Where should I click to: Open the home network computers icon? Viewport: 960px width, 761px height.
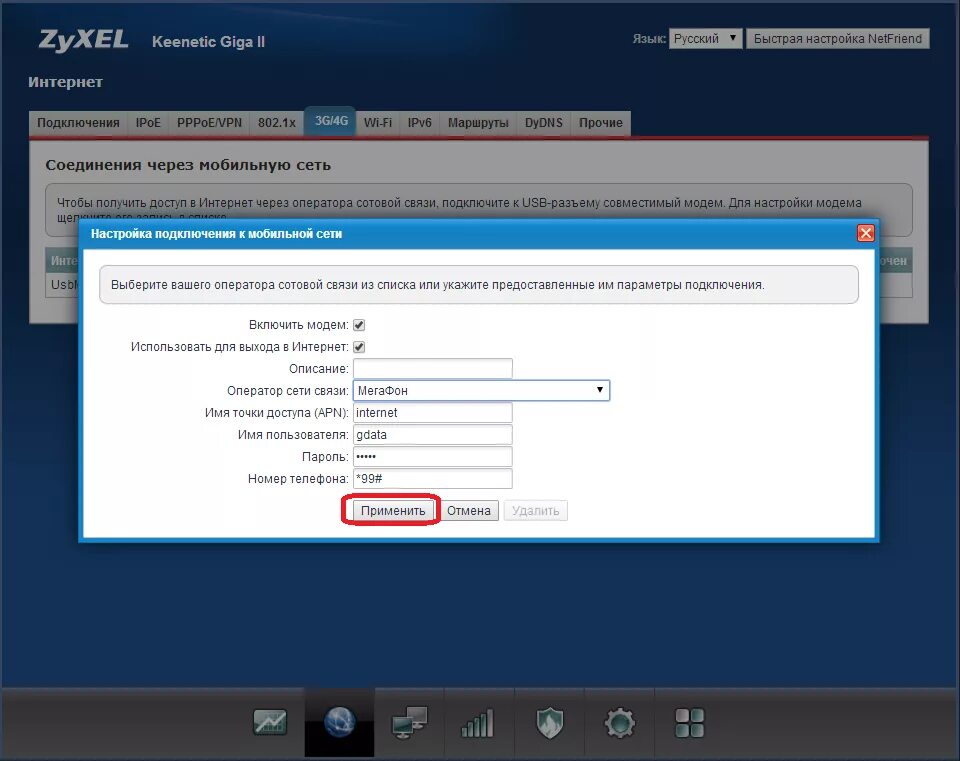(x=409, y=722)
